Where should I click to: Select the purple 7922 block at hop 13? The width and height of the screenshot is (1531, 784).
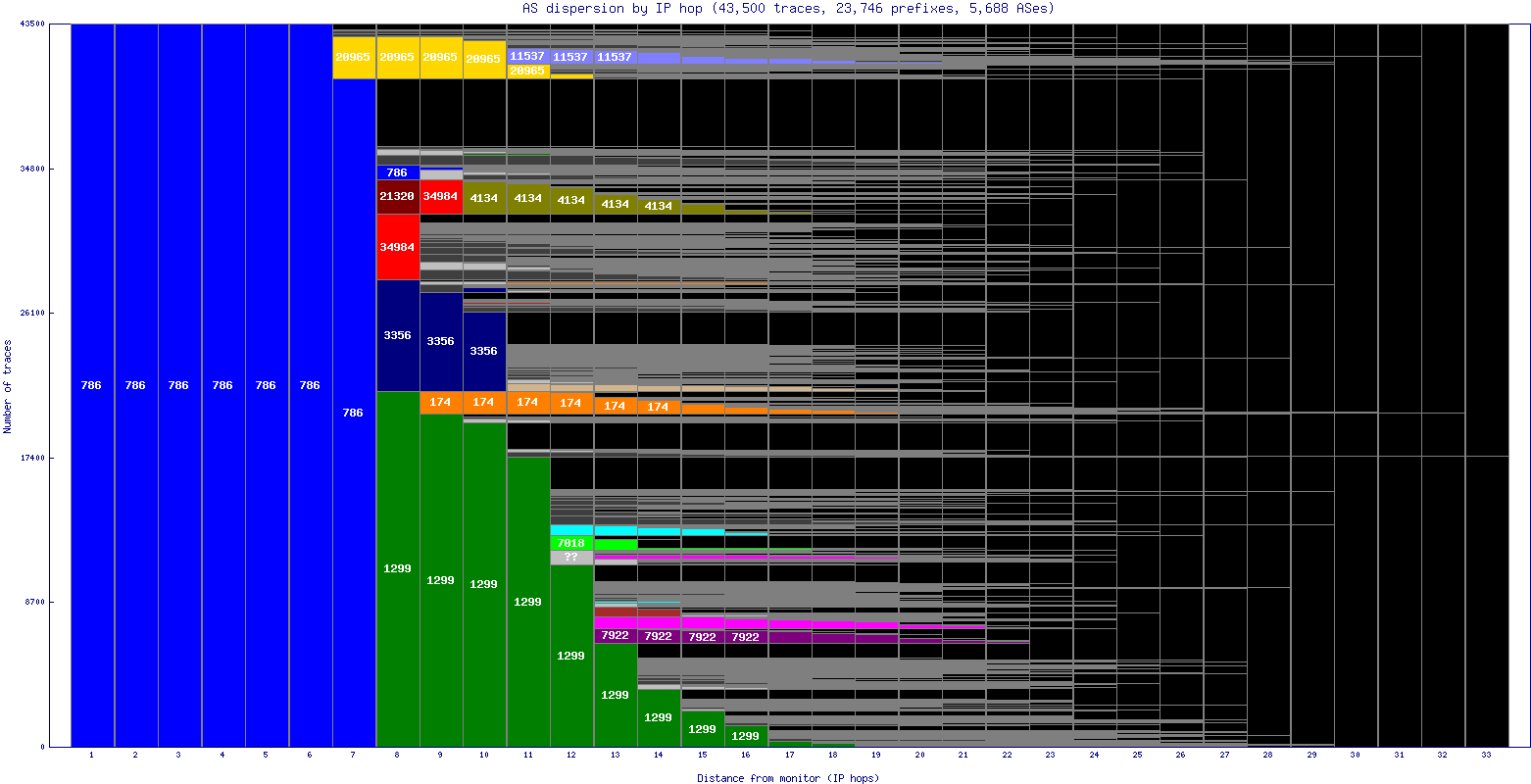pos(616,636)
